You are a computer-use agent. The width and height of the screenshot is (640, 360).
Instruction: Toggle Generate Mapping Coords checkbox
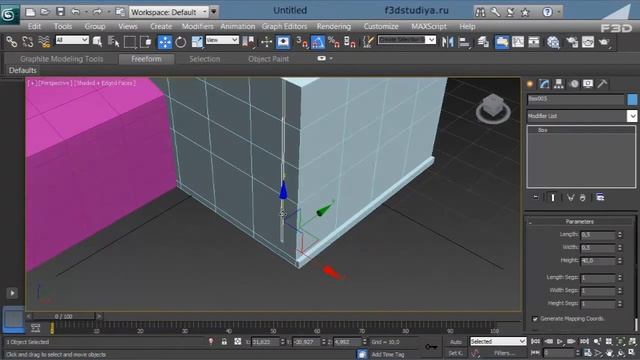[x=535, y=319]
